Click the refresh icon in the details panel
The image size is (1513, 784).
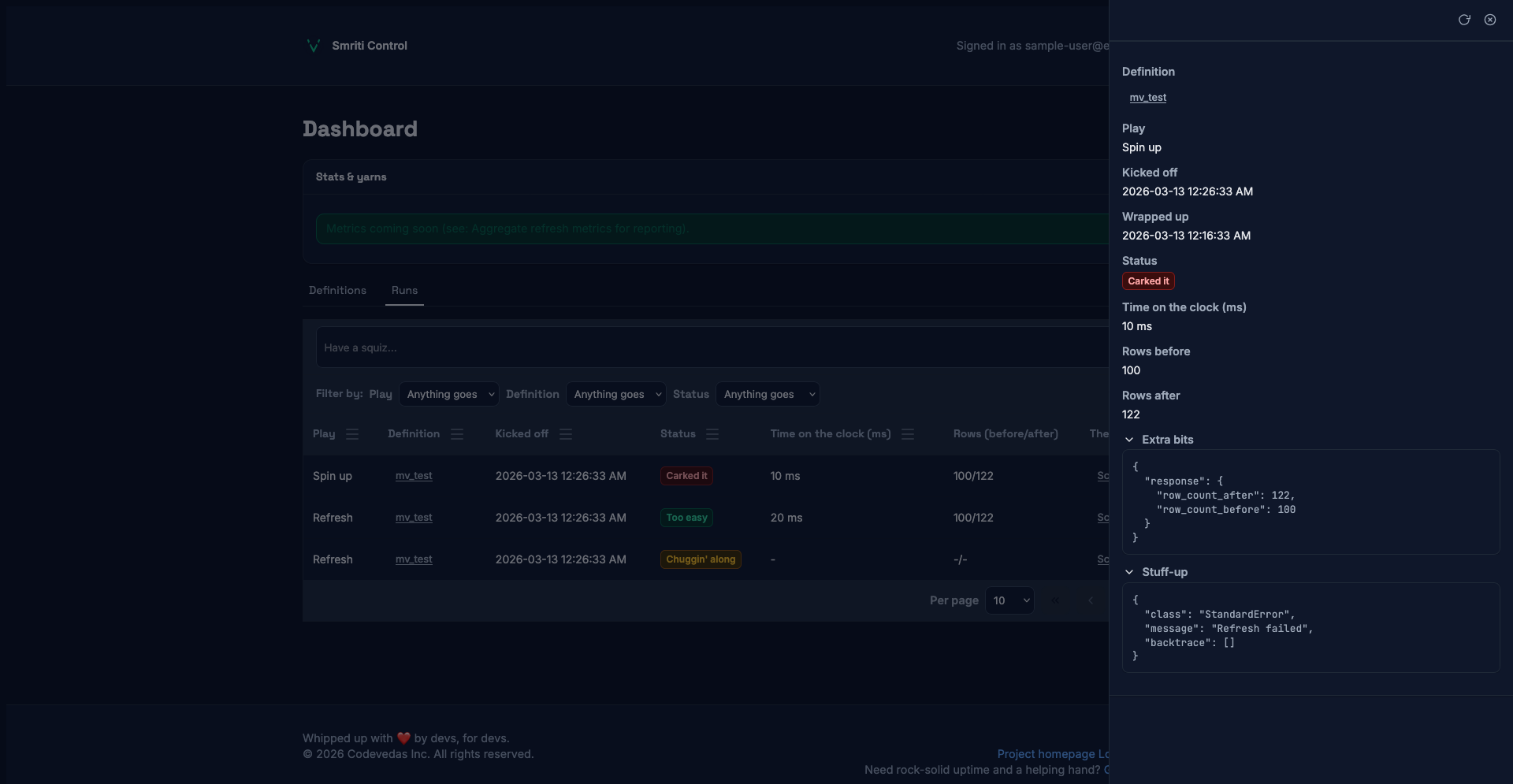click(x=1463, y=20)
